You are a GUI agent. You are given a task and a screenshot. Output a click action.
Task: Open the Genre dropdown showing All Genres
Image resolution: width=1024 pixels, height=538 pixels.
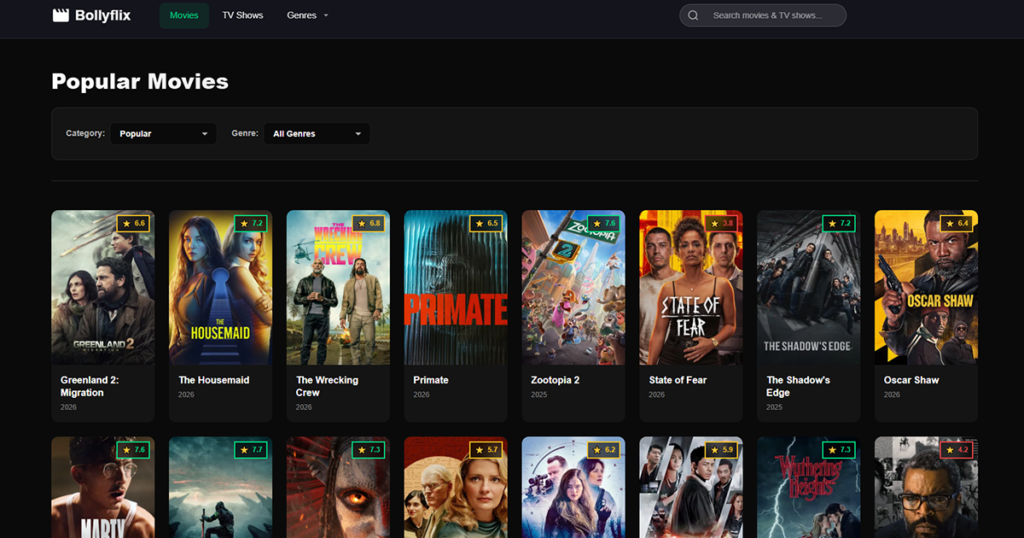[317, 134]
